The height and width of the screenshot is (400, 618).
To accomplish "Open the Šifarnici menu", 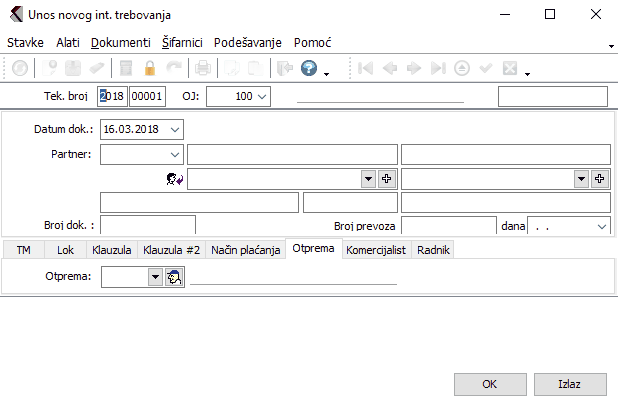I will click(x=182, y=43).
